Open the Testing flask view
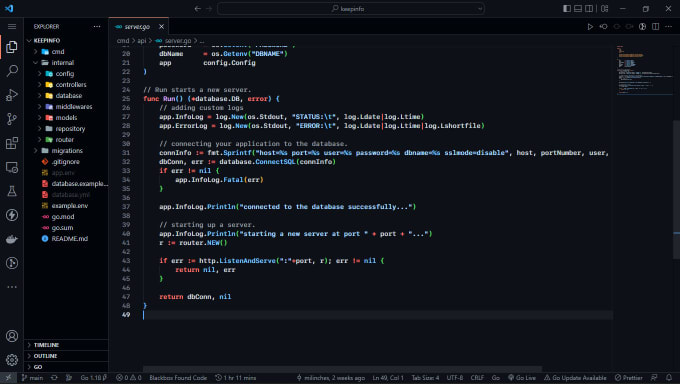The height and width of the screenshot is (384, 680). pos(12,191)
